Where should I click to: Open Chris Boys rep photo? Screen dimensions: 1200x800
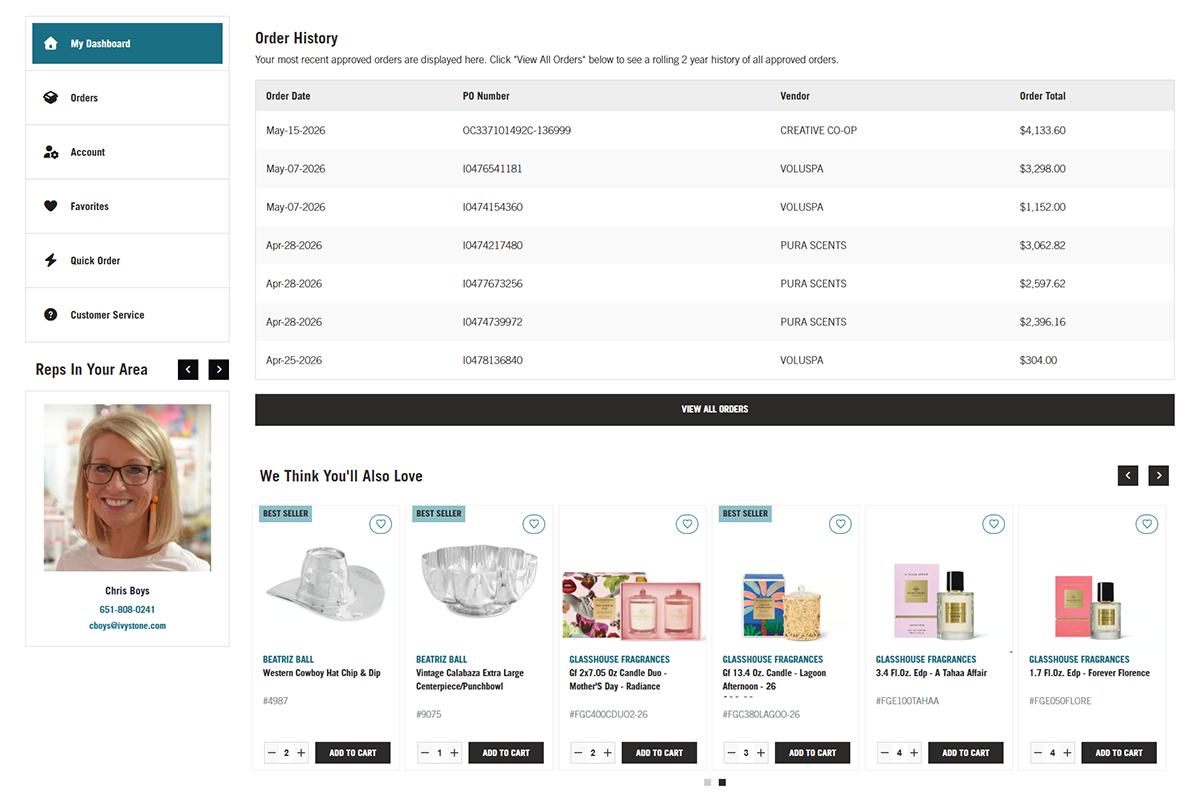click(127, 487)
